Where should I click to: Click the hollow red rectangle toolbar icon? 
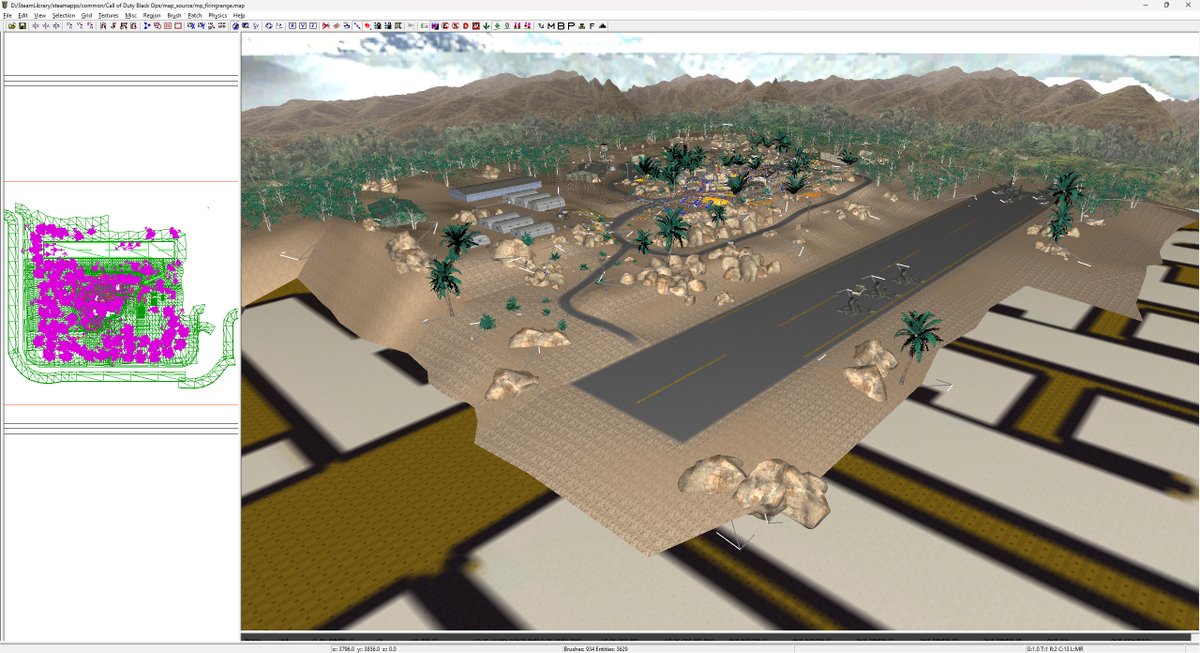coord(178,26)
